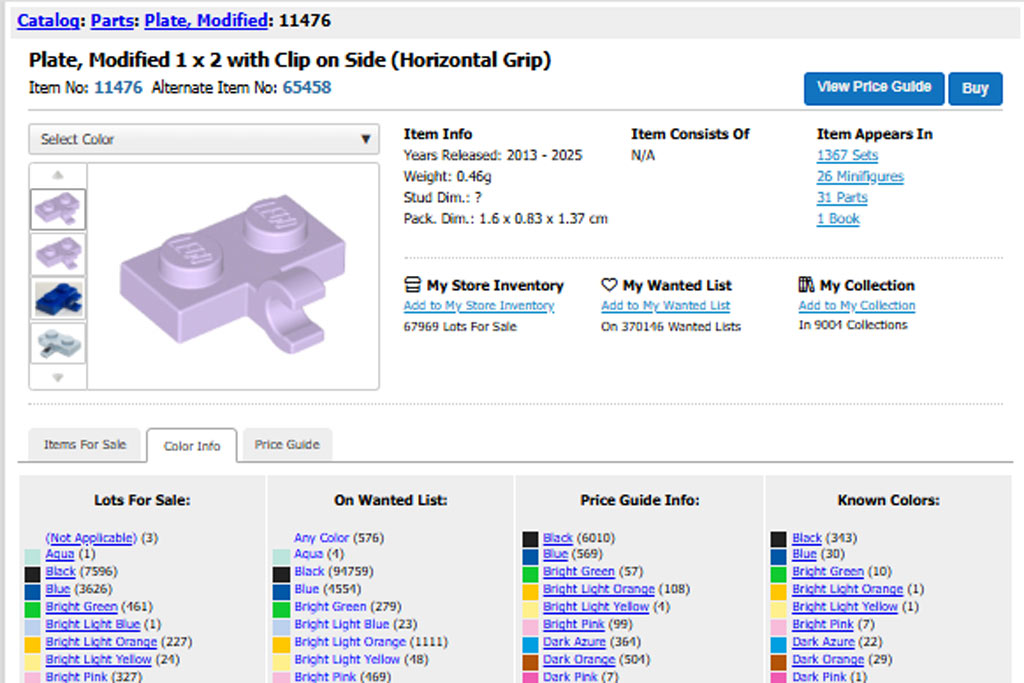1024x683 pixels.
Task: Select the light gray plate thumbnail
Action: [58, 342]
